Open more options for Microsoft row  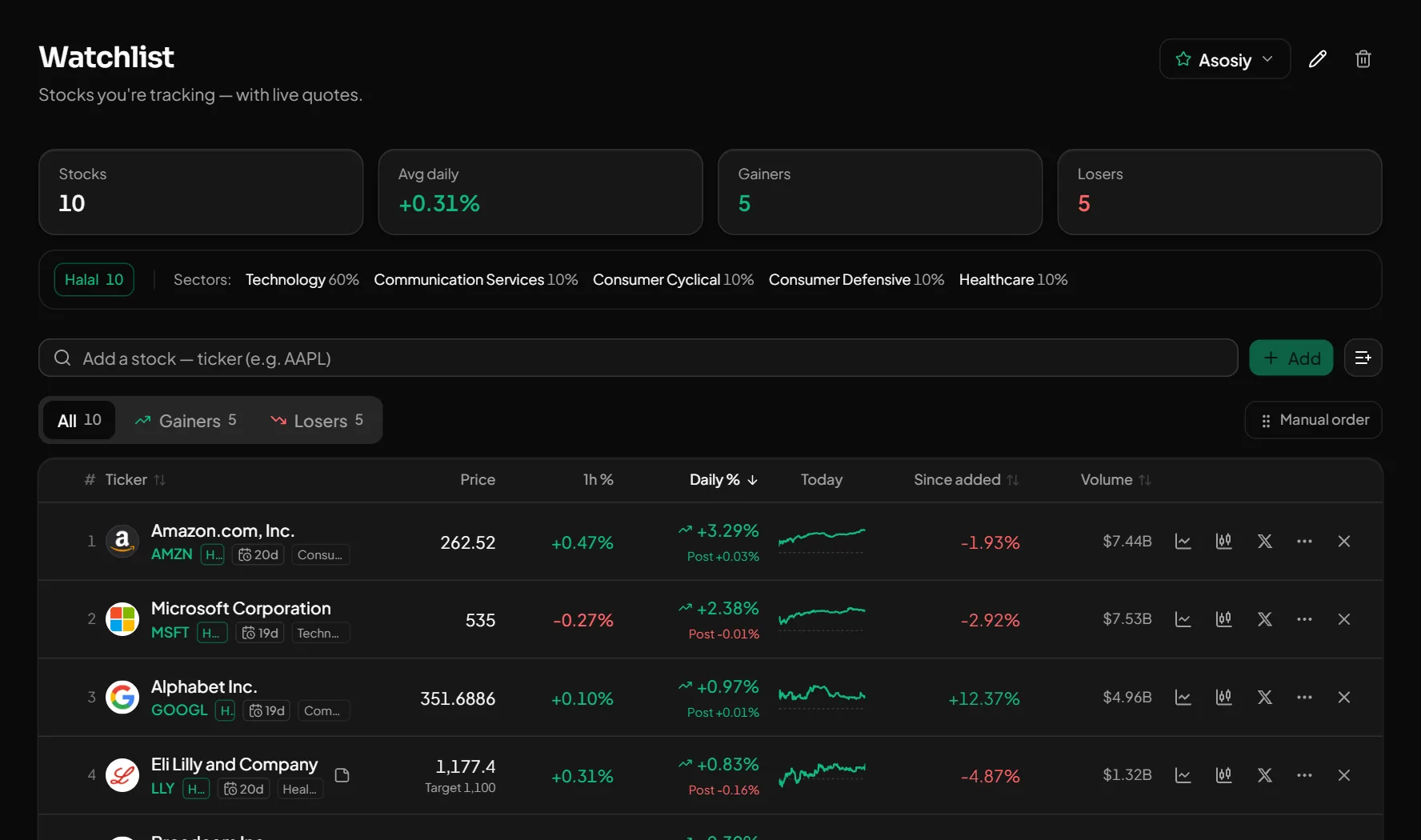(x=1305, y=619)
